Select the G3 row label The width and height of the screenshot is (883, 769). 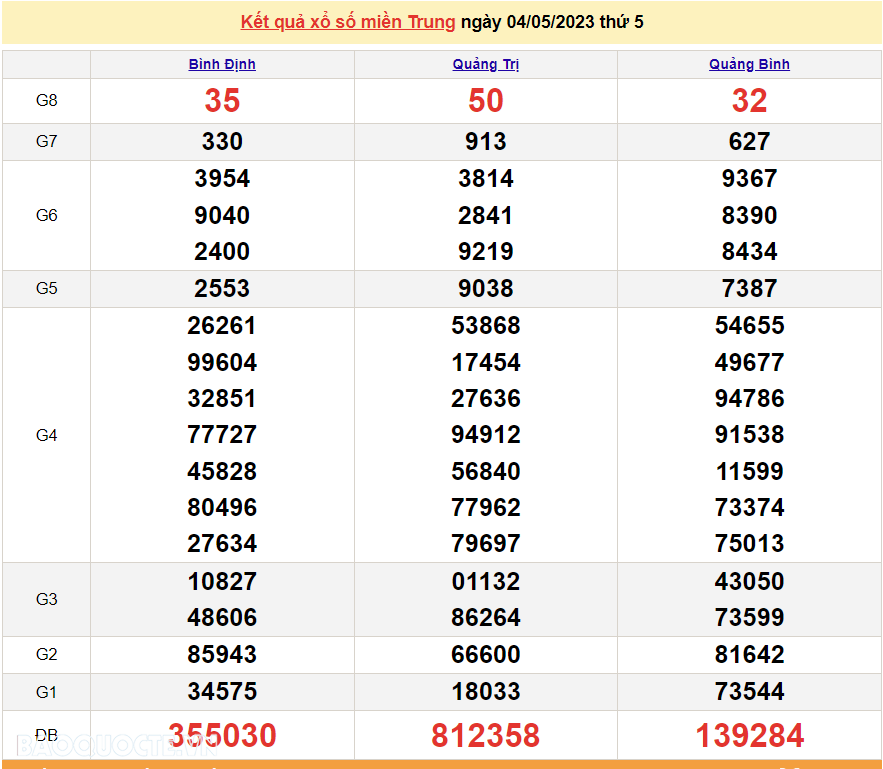click(46, 599)
